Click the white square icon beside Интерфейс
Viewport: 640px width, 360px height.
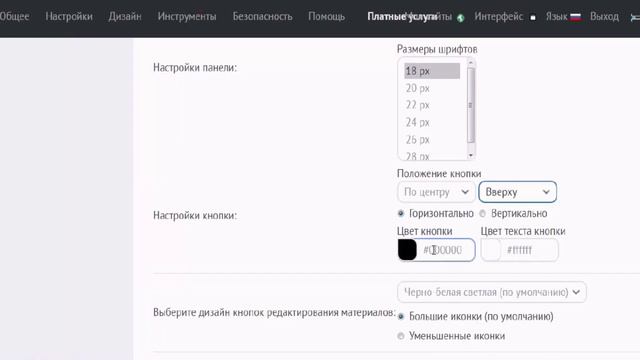pyautogui.click(x=533, y=18)
